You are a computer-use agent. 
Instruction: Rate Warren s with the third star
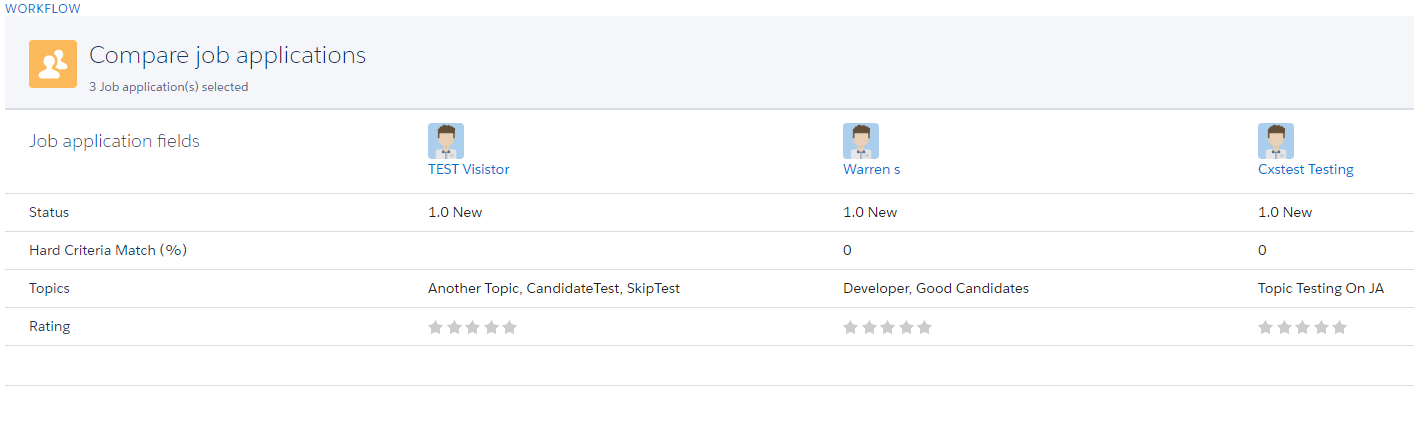click(887, 327)
